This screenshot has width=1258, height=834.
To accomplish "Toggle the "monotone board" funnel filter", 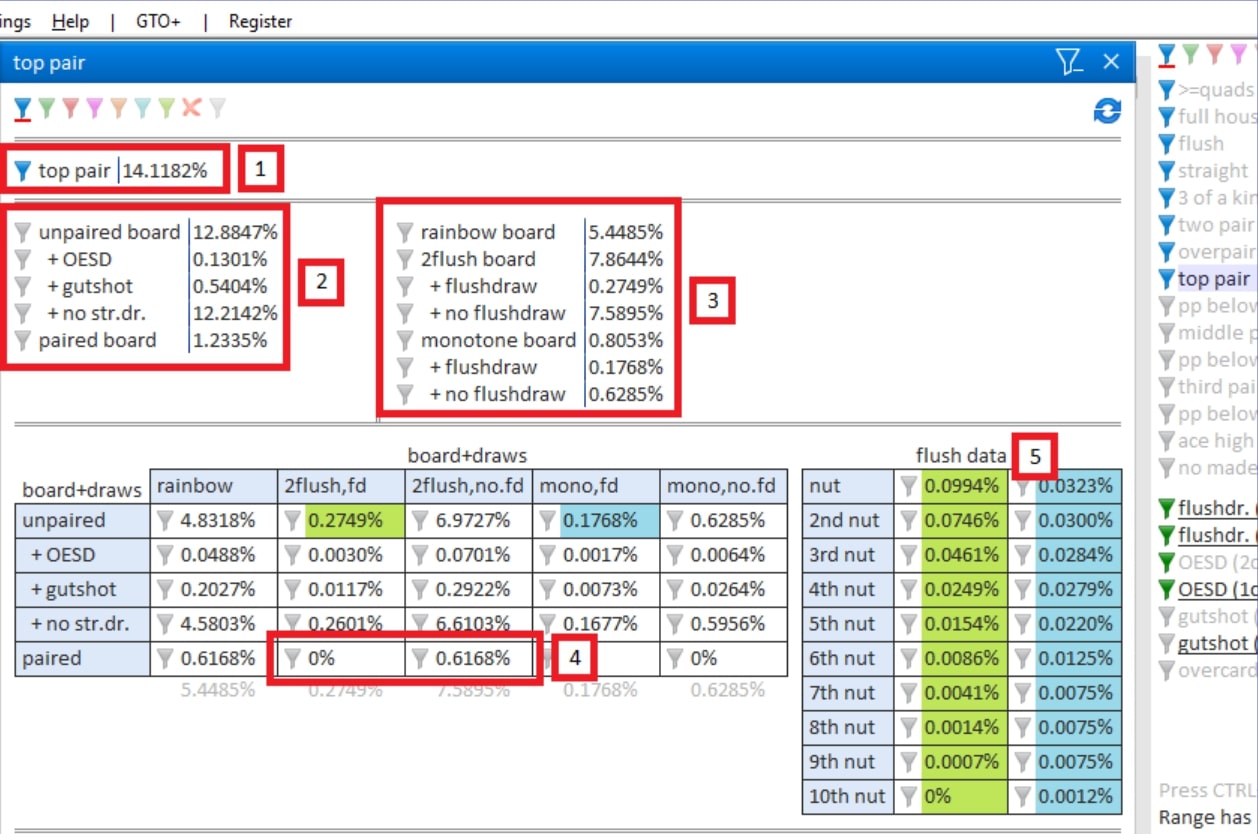I will (405, 341).
